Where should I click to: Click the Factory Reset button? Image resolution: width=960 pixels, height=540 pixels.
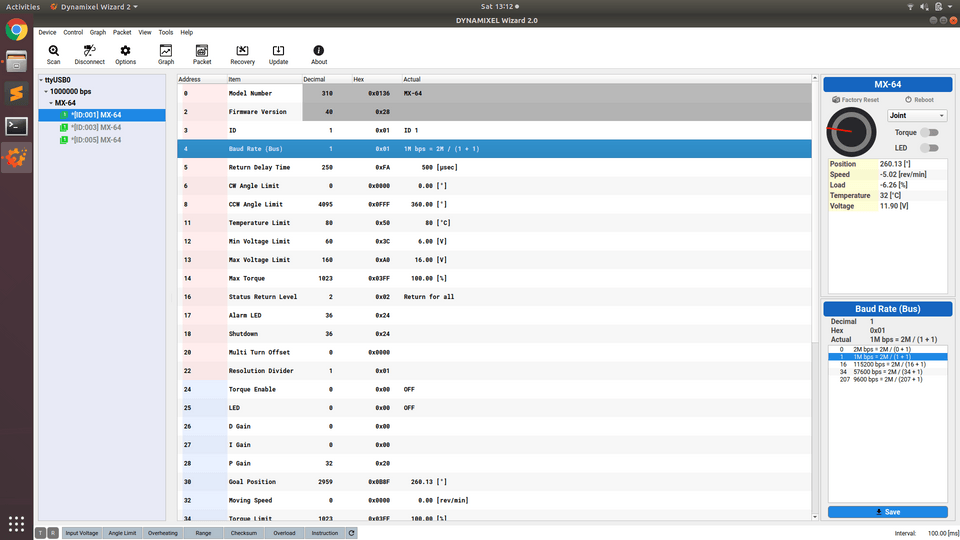pos(855,100)
